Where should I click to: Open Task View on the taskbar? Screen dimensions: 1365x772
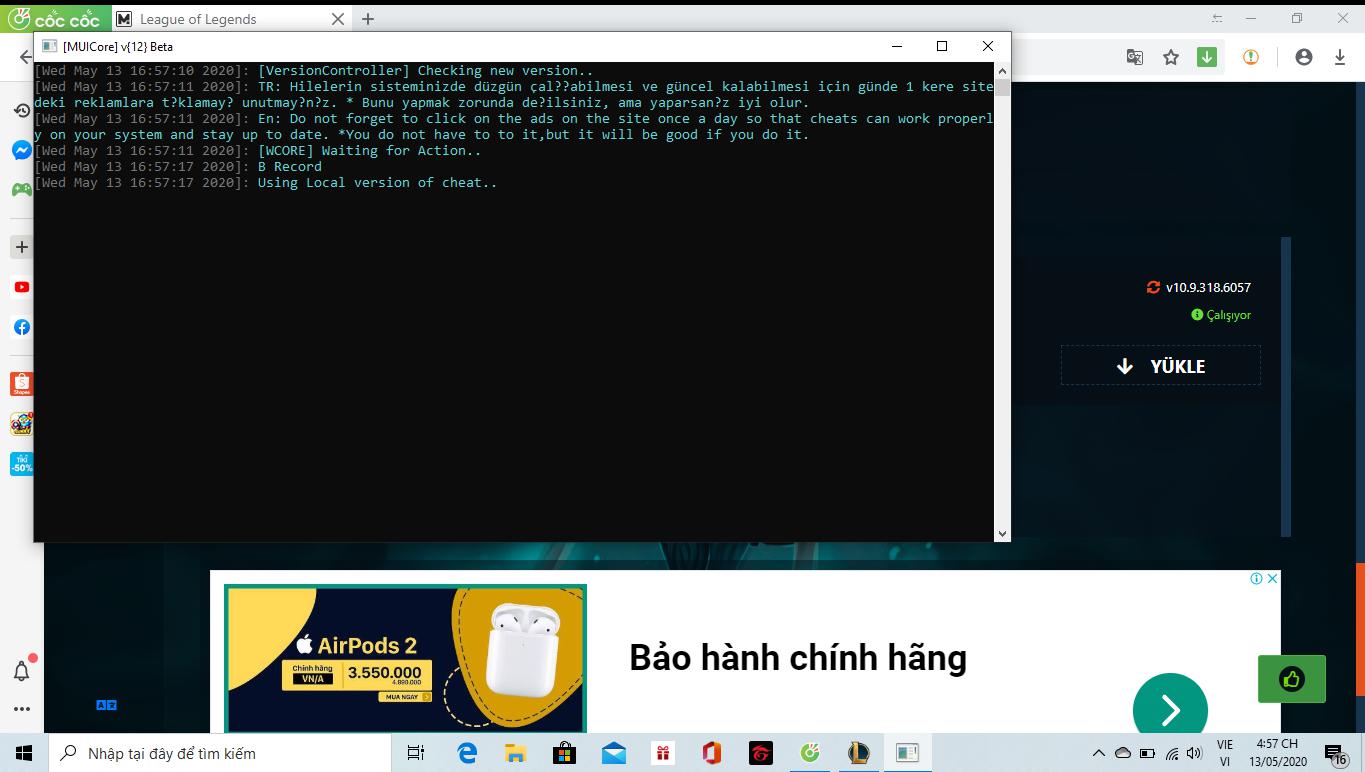pyautogui.click(x=416, y=753)
